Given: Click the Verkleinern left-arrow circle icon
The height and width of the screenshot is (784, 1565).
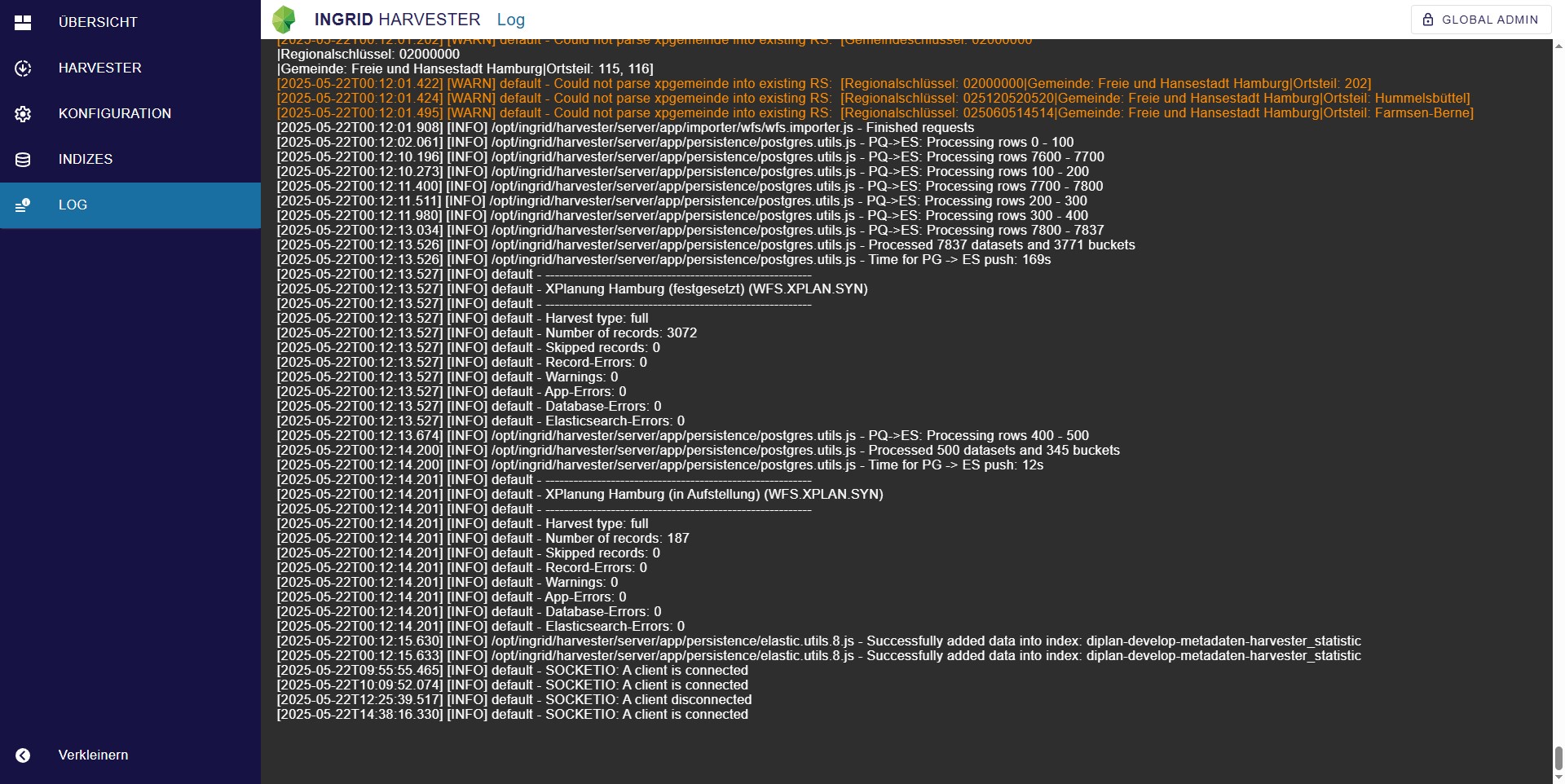Looking at the screenshot, I should [x=23, y=755].
